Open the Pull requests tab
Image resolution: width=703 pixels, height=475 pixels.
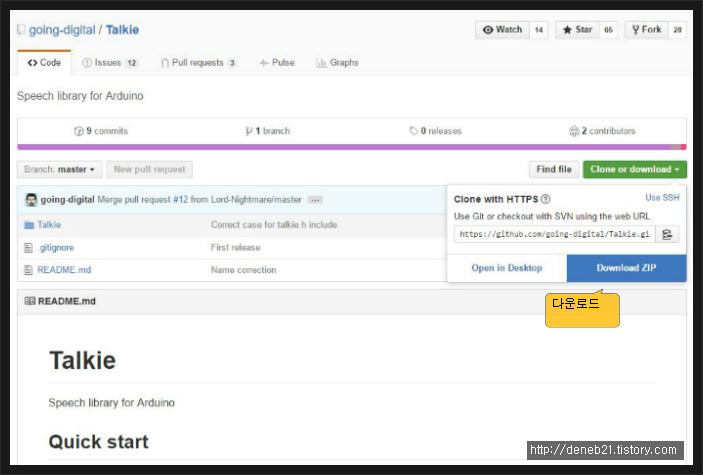coord(198,63)
